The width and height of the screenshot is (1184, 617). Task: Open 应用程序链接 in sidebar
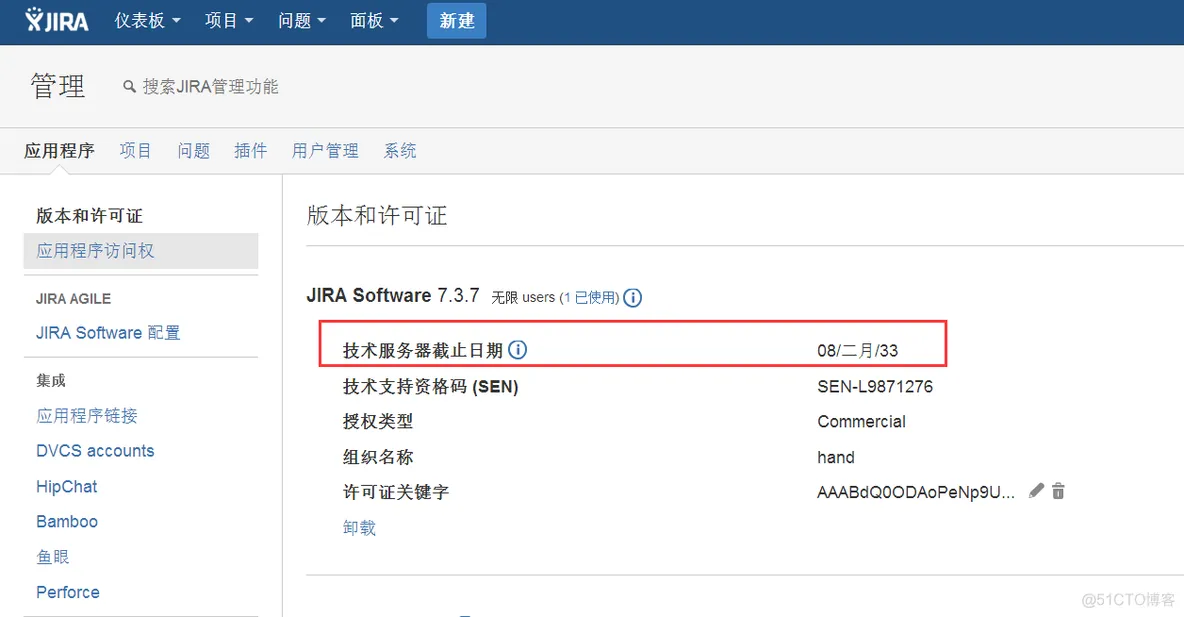click(x=87, y=415)
